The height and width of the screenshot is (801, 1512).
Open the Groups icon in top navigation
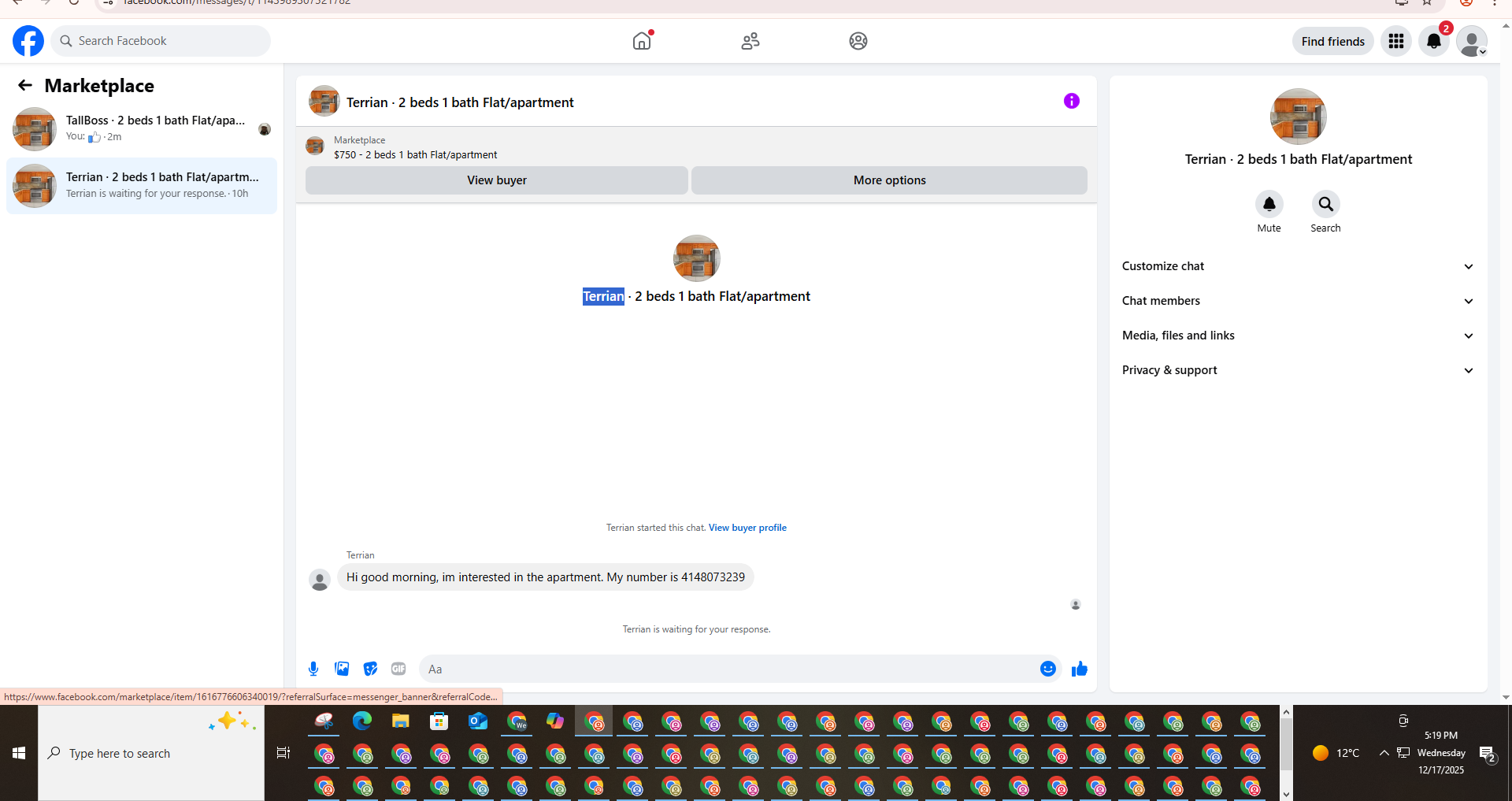pos(858,41)
